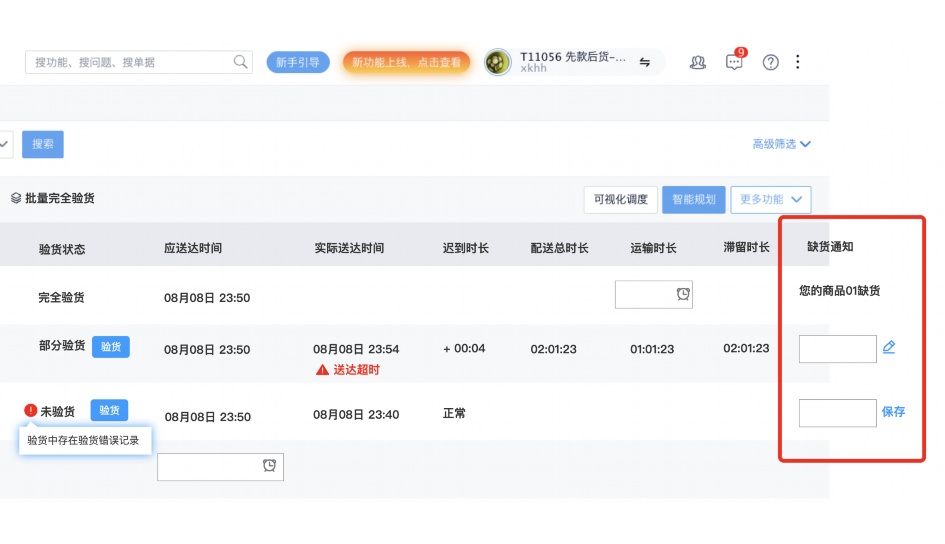Expand 高级筛选 advanced filter
The height and width of the screenshot is (544, 945).
click(x=781, y=144)
